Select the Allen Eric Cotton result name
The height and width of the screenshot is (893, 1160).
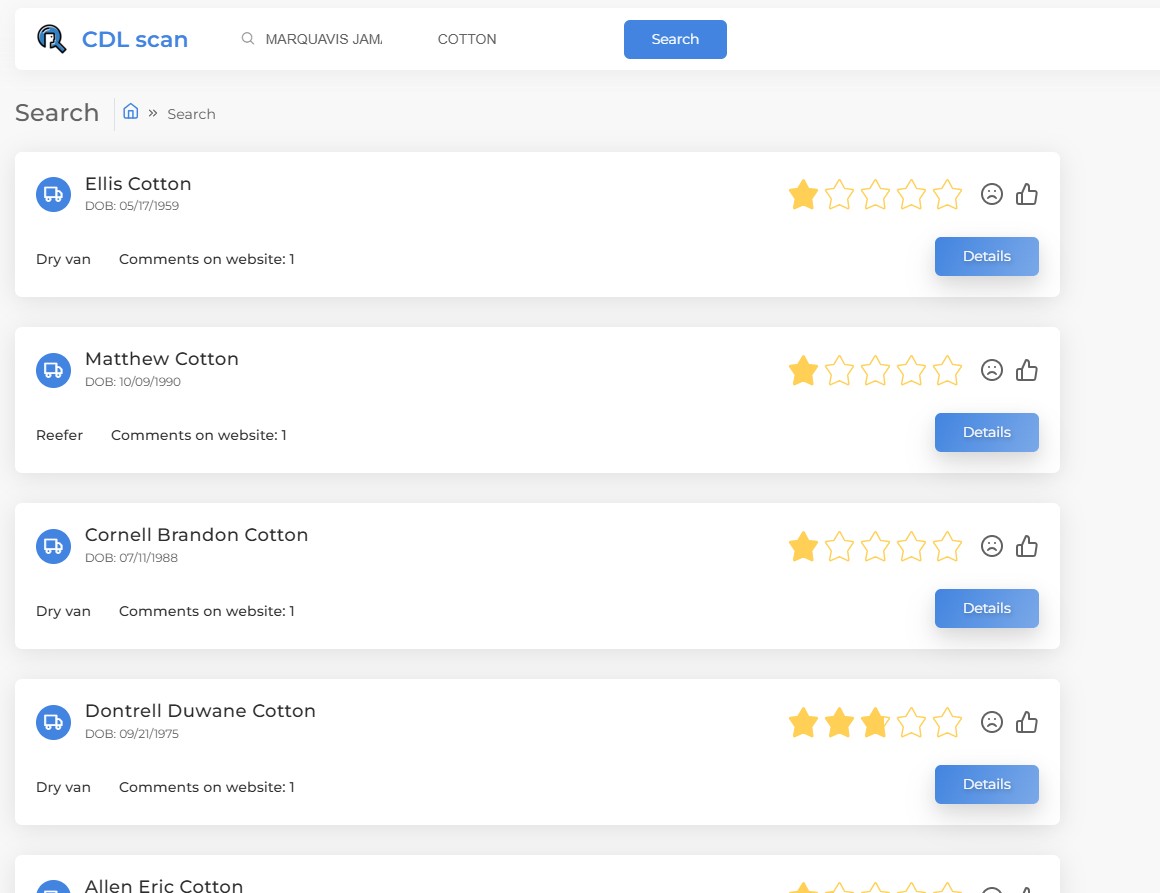click(164, 885)
